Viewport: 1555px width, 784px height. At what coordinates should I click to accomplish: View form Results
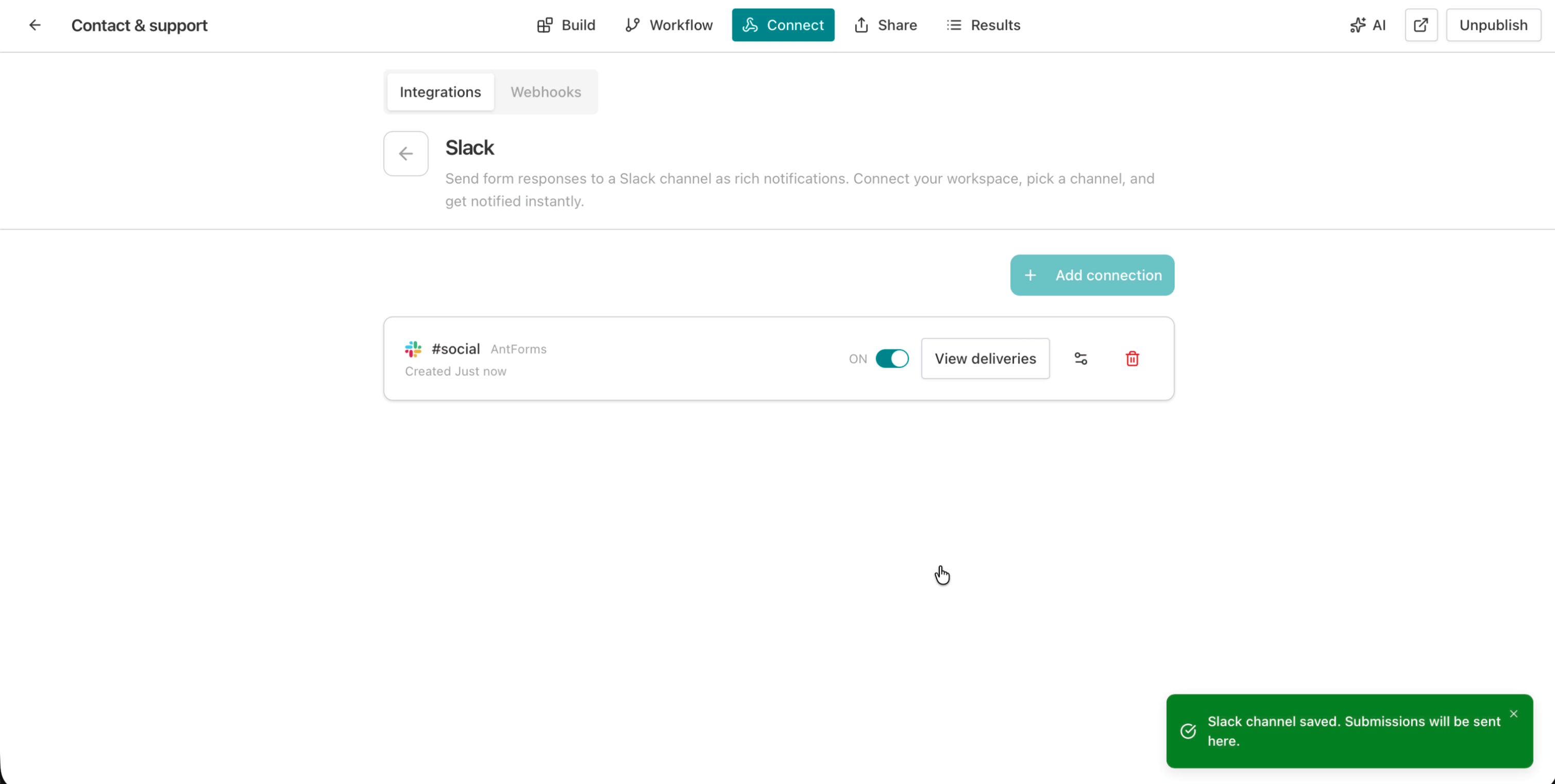point(983,25)
